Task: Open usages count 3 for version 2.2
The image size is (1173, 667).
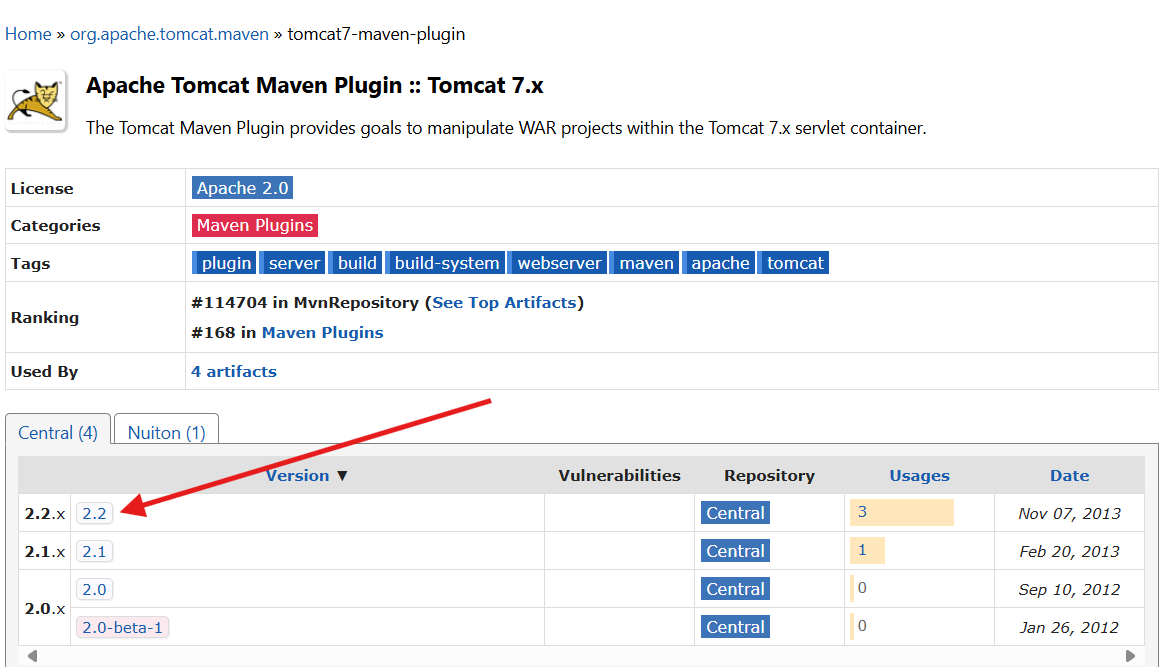Action: (863, 512)
